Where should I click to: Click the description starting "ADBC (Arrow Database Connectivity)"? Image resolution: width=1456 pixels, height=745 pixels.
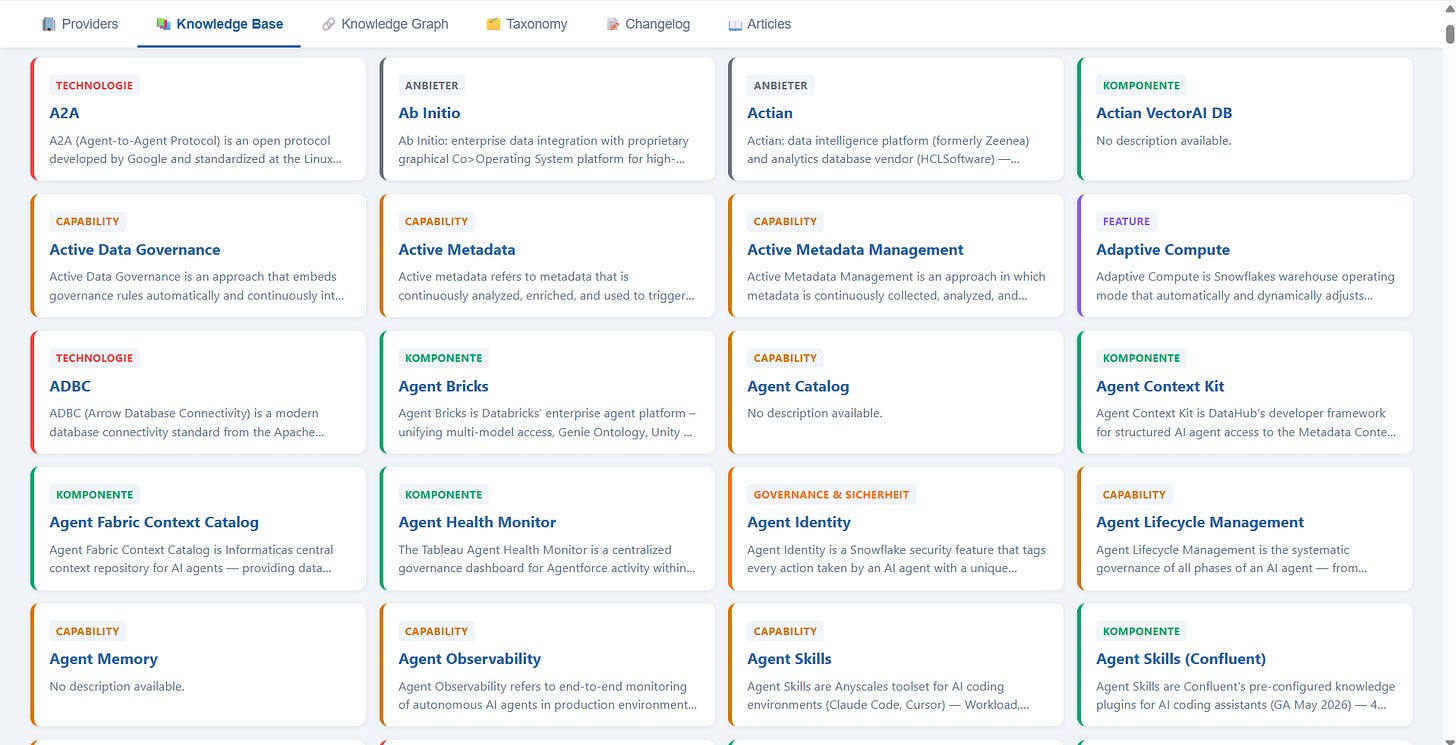tap(188, 423)
